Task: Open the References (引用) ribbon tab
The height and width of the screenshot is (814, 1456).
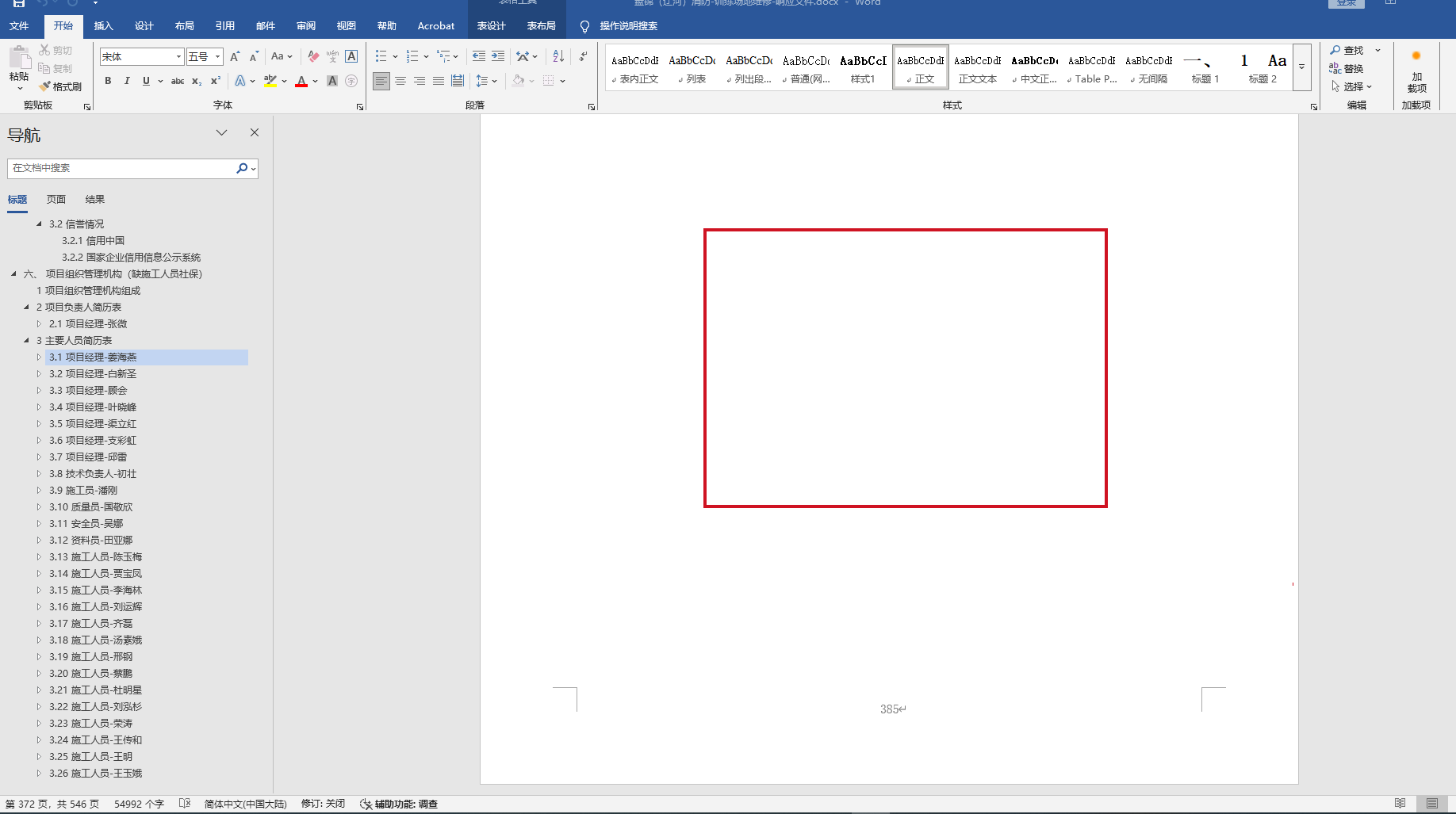Action: click(x=224, y=26)
